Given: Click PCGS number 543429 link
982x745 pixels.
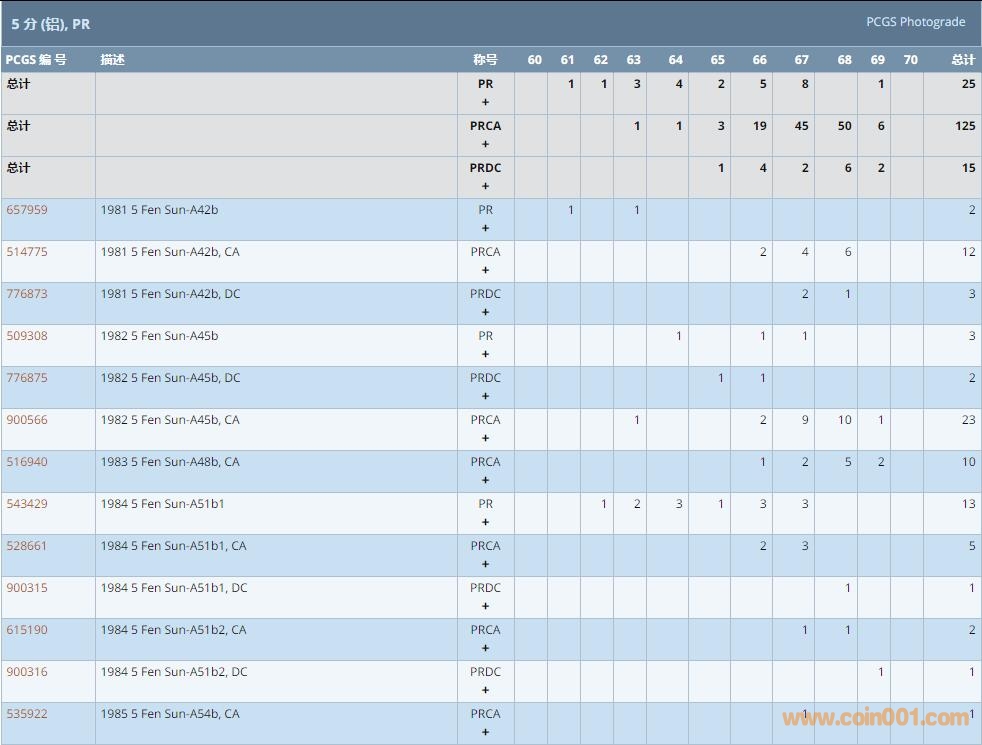Looking at the screenshot, I should pyautogui.click(x=27, y=504).
